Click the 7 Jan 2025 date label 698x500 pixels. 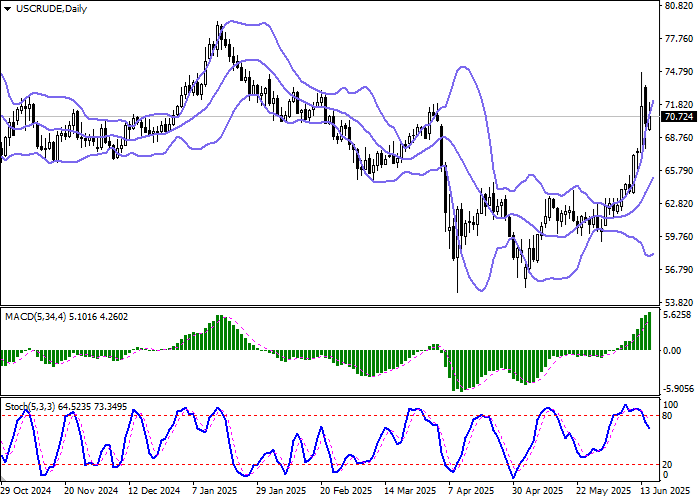click(x=213, y=491)
